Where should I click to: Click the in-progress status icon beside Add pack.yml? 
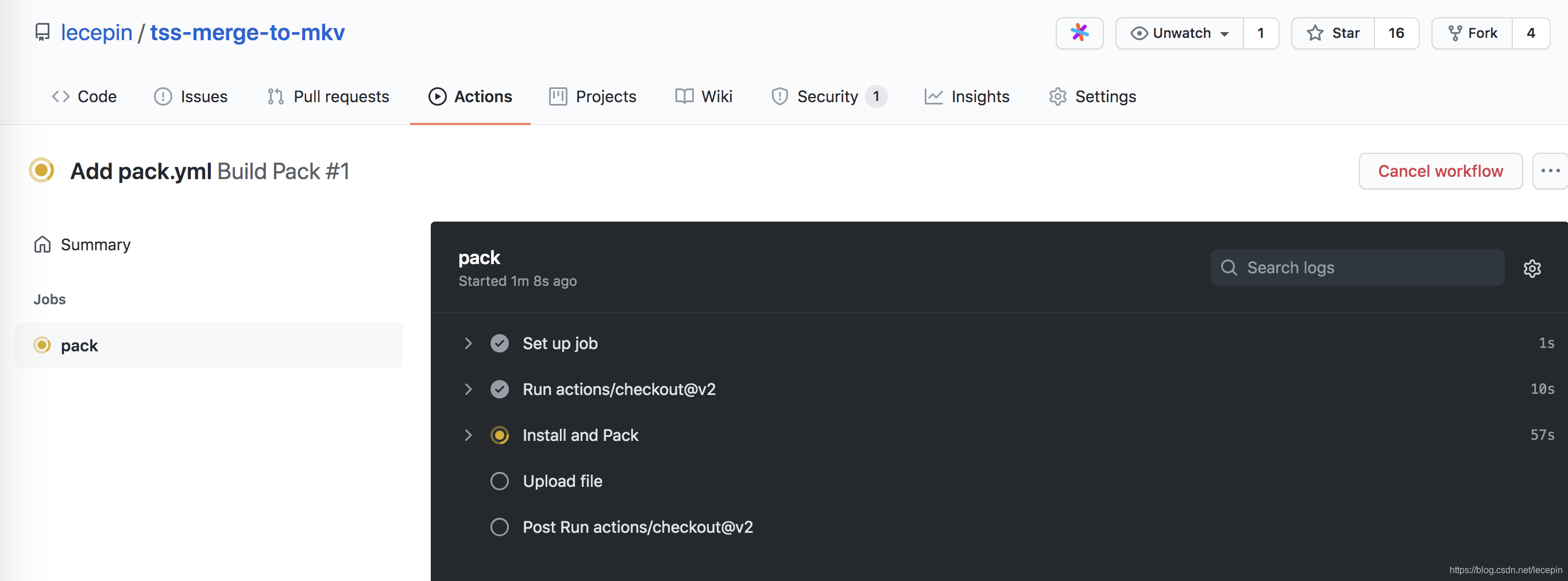42,171
